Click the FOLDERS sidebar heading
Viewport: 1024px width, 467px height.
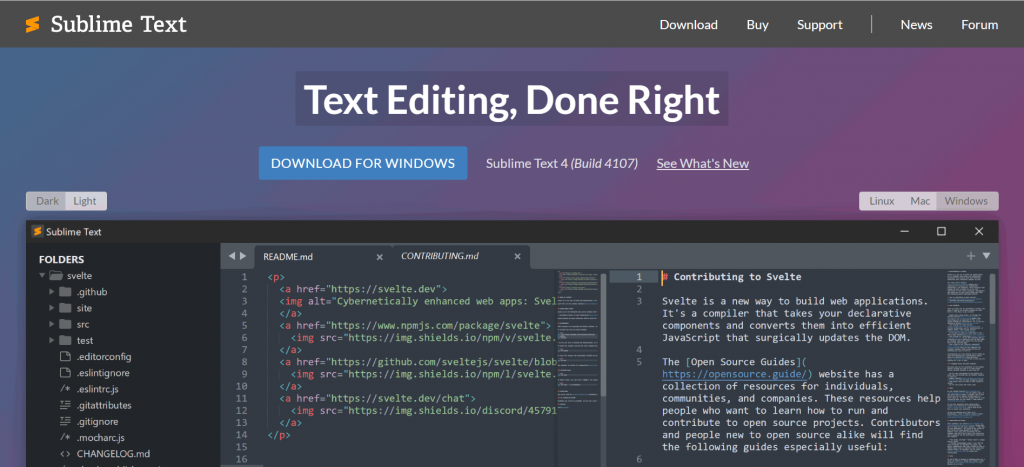click(x=61, y=259)
